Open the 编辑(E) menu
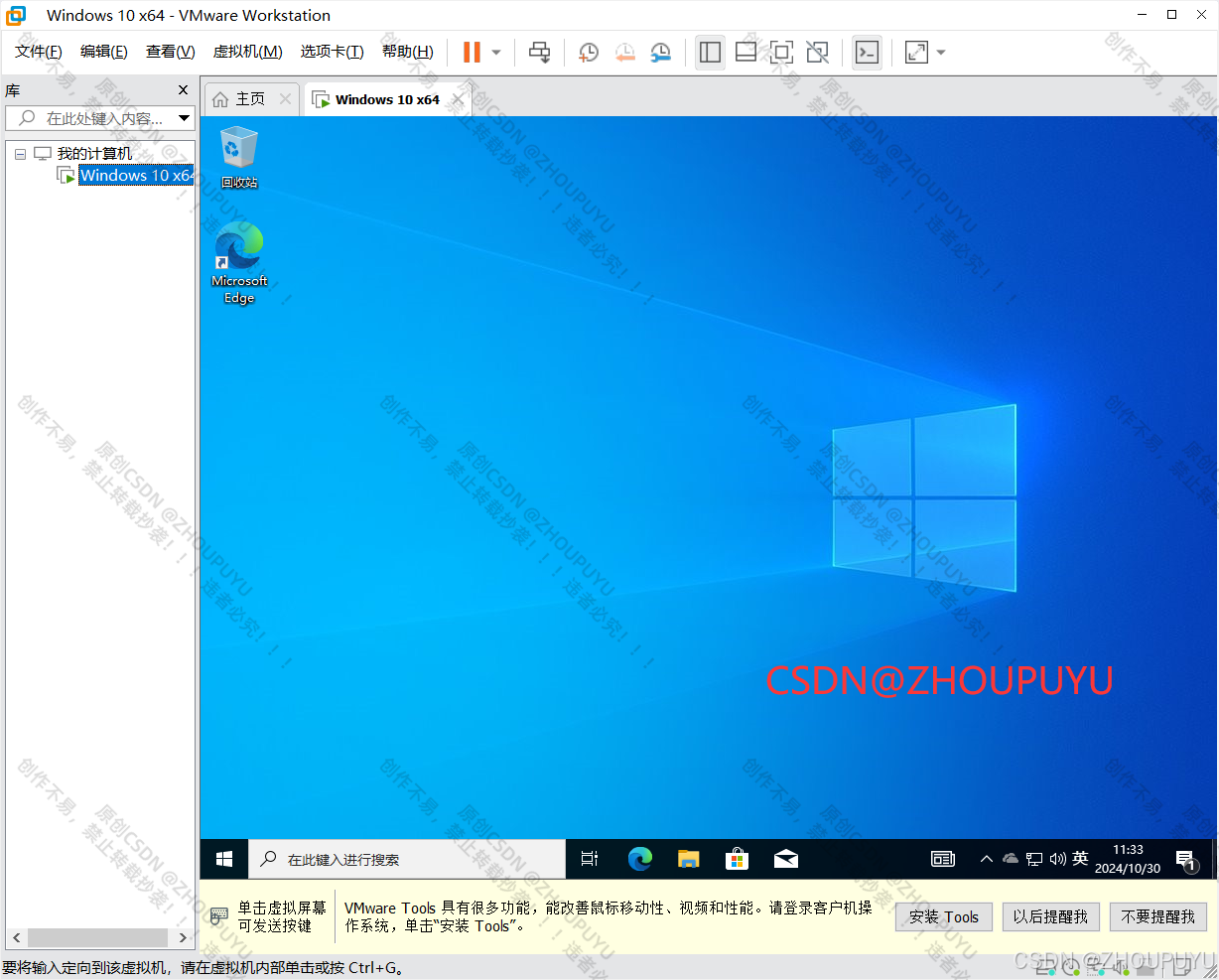The width and height of the screenshot is (1219, 980). tap(104, 52)
